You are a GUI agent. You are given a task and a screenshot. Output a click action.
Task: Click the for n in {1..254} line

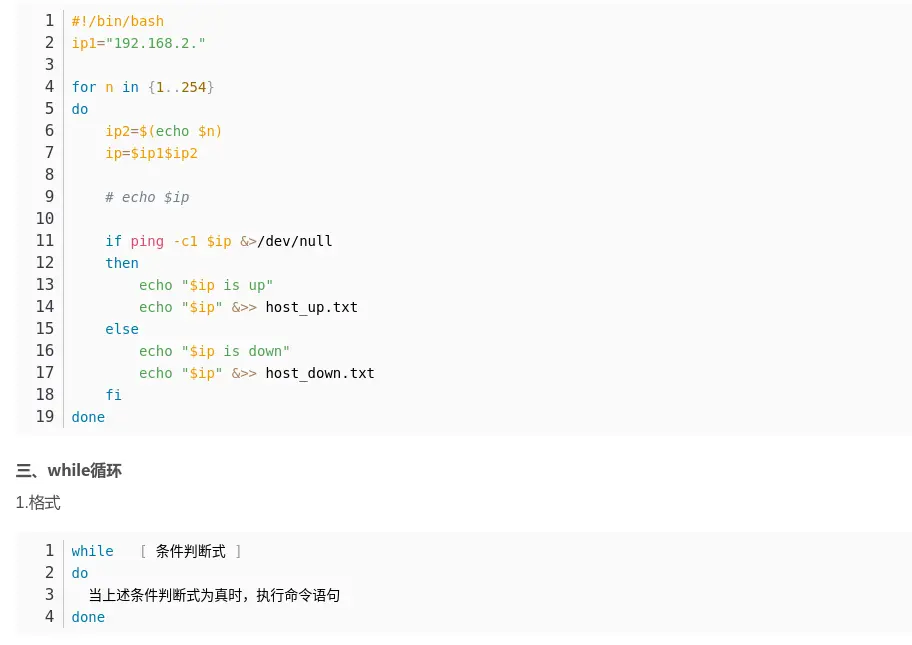[x=142, y=87]
